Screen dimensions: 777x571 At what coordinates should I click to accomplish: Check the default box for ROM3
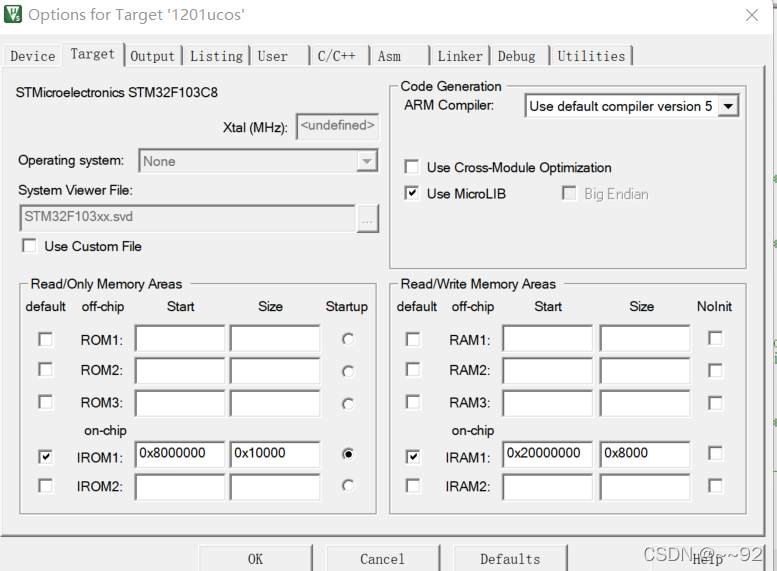tap(45, 401)
